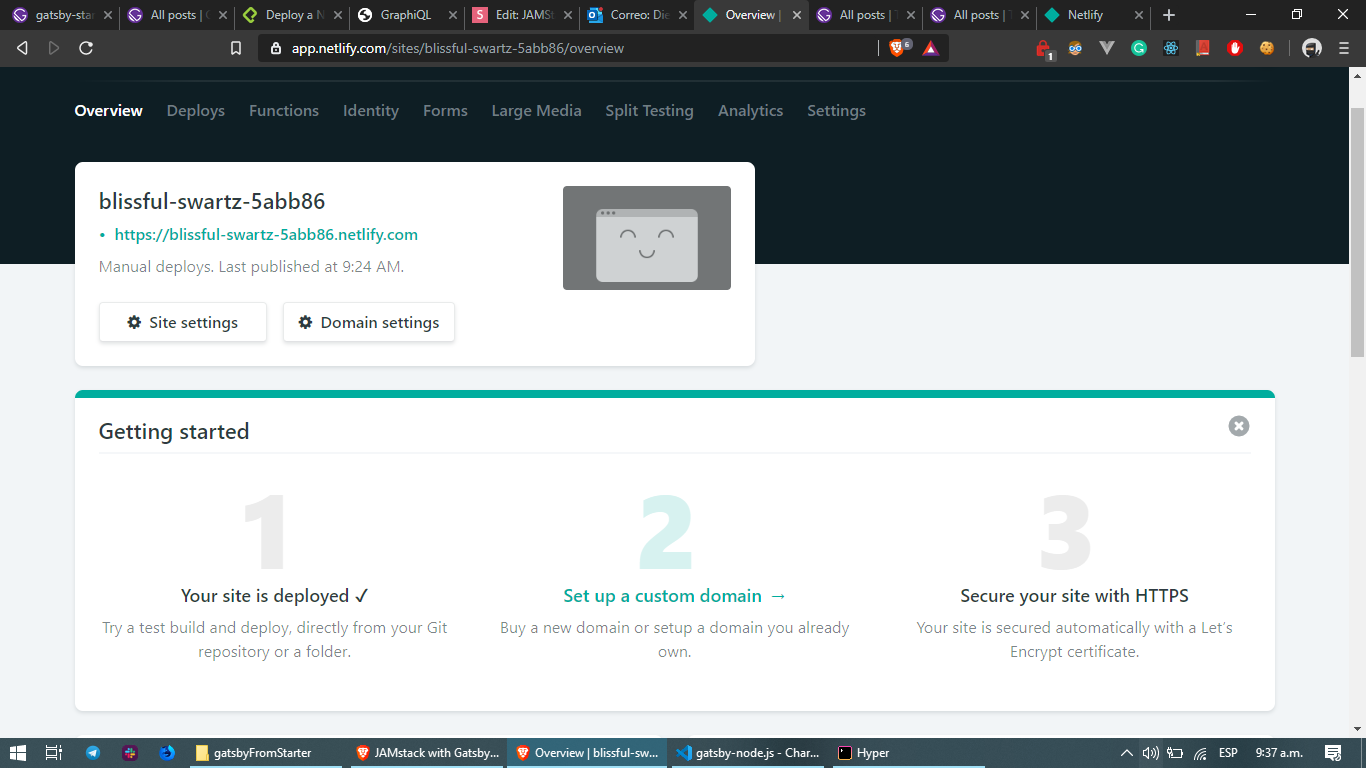Open the Settings navigation tab

coord(836,111)
